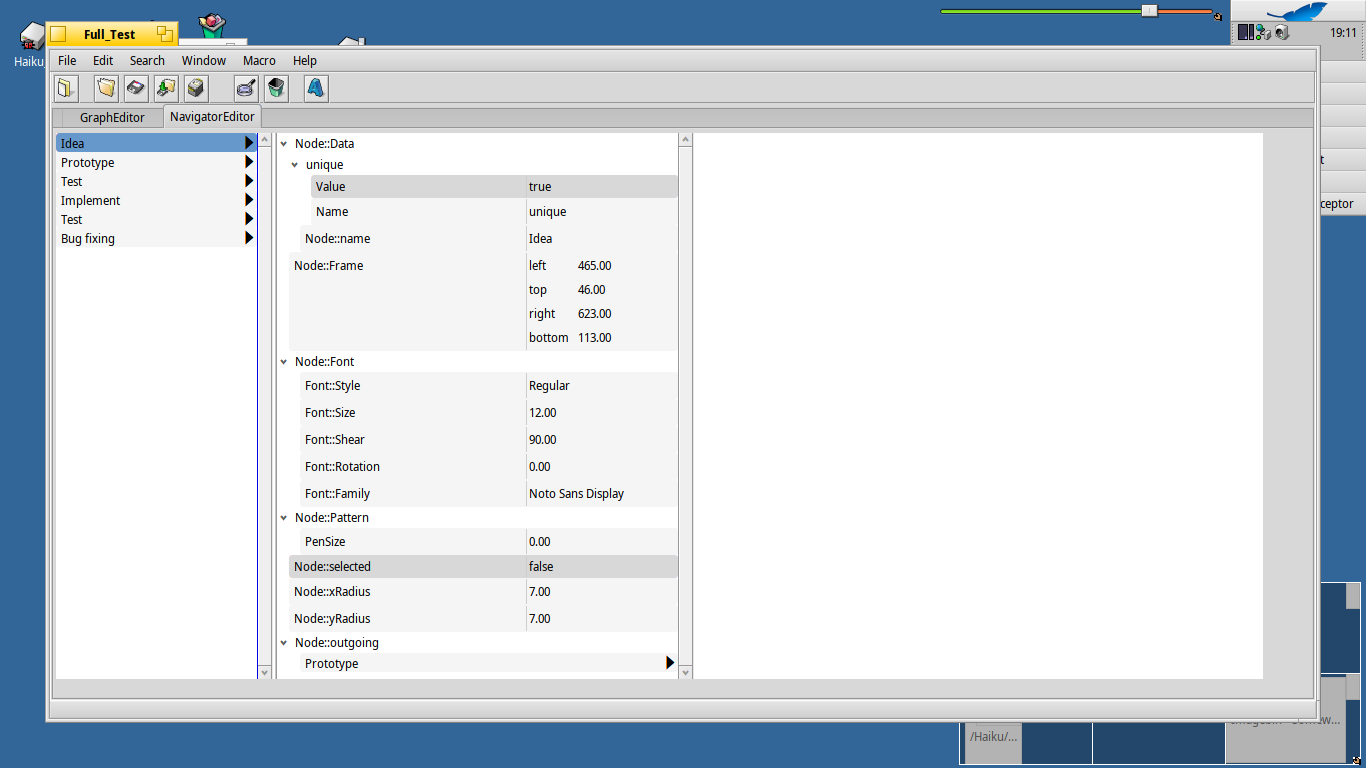Click the printer toolbar icon

pyautogui.click(x=196, y=88)
